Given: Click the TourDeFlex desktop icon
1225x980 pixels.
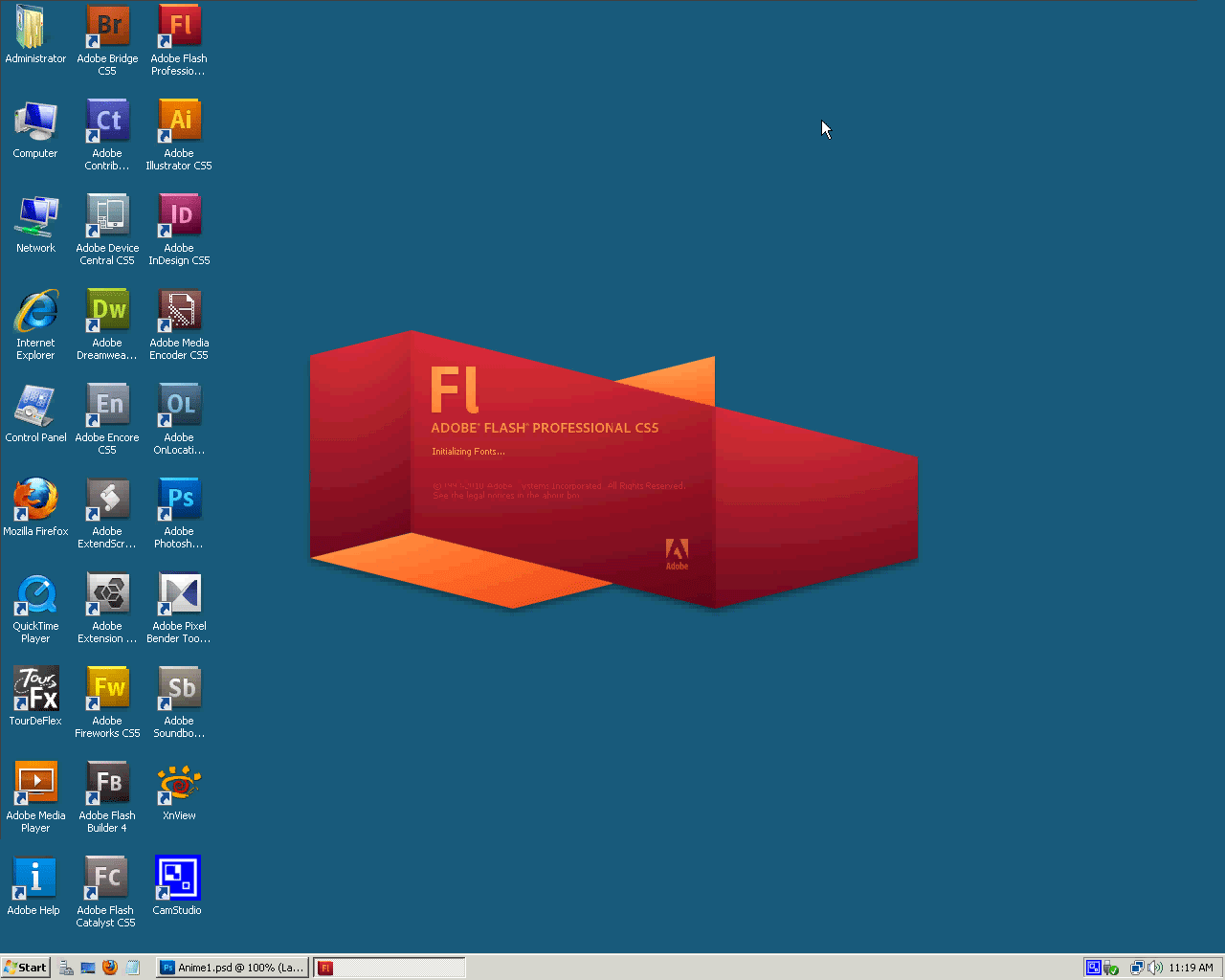Looking at the screenshot, I should pos(35,698).
